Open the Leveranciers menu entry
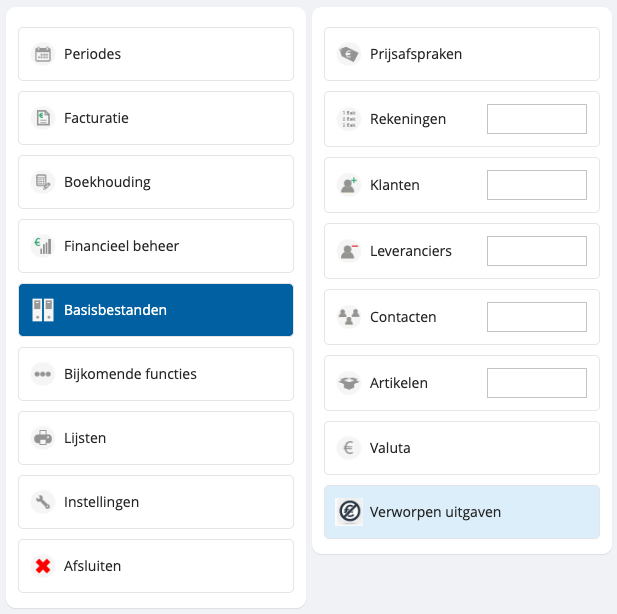The height and width of the screenshot is (614, 617). click(410, 251)
